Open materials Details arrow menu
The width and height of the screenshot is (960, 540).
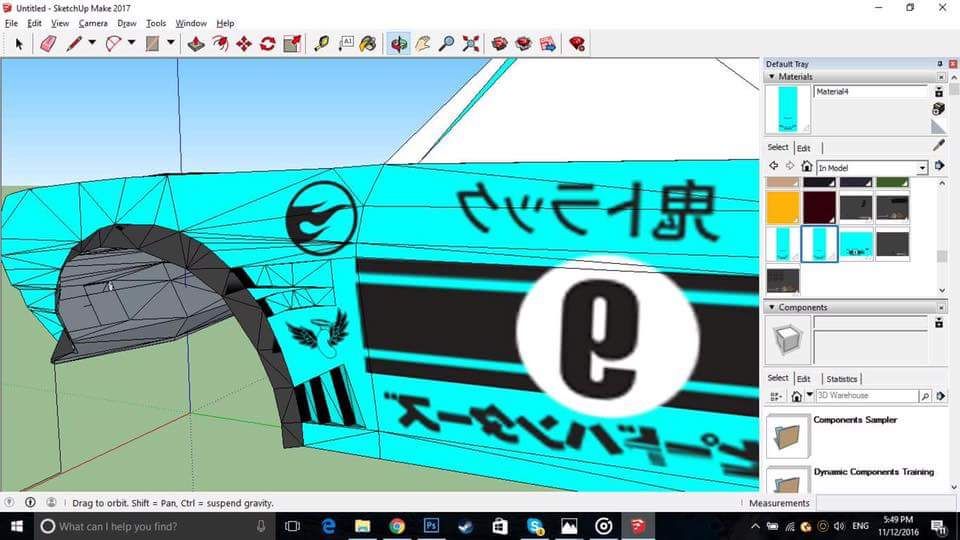tap(939, 166)
